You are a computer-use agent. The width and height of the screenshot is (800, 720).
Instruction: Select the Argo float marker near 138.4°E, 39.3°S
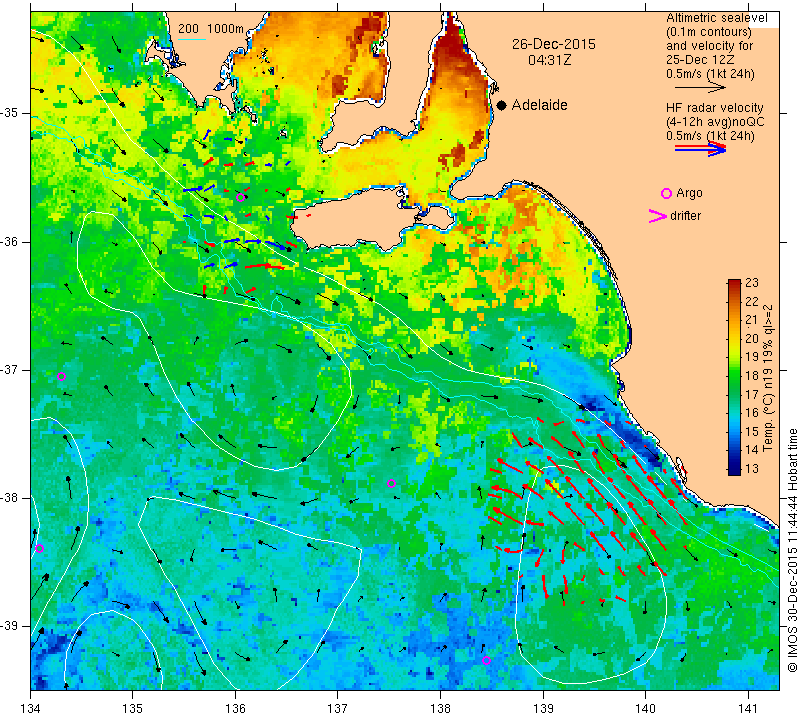point(486,660)
